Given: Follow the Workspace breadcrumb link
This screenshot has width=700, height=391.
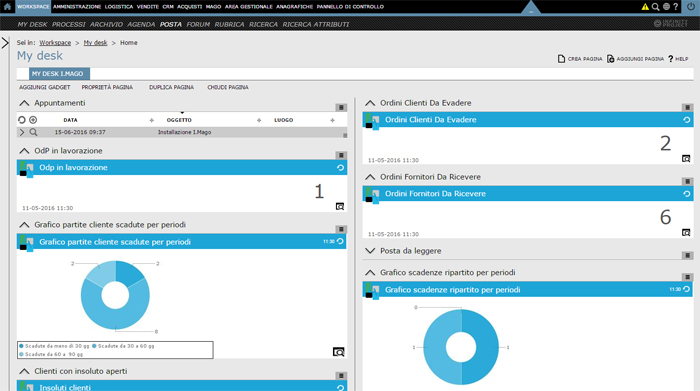Looking at the screenshot, I should click(55, 43).
